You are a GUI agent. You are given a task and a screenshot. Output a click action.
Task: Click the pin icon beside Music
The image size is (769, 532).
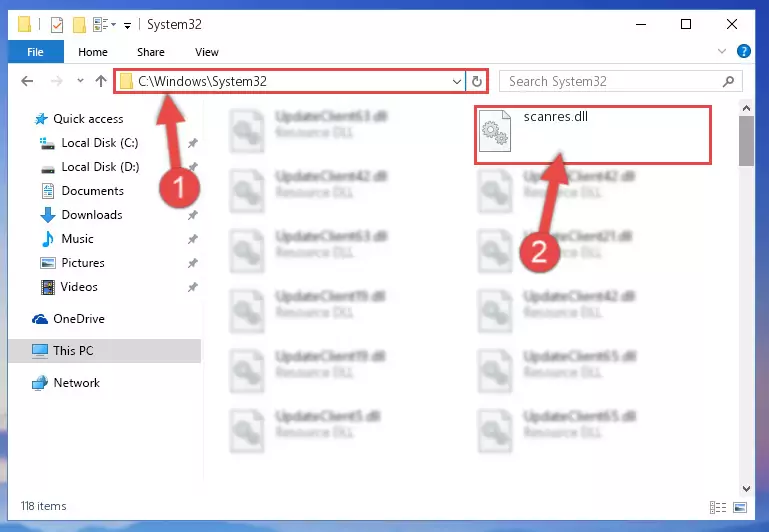pyautogui.click(x=193, y=239)
